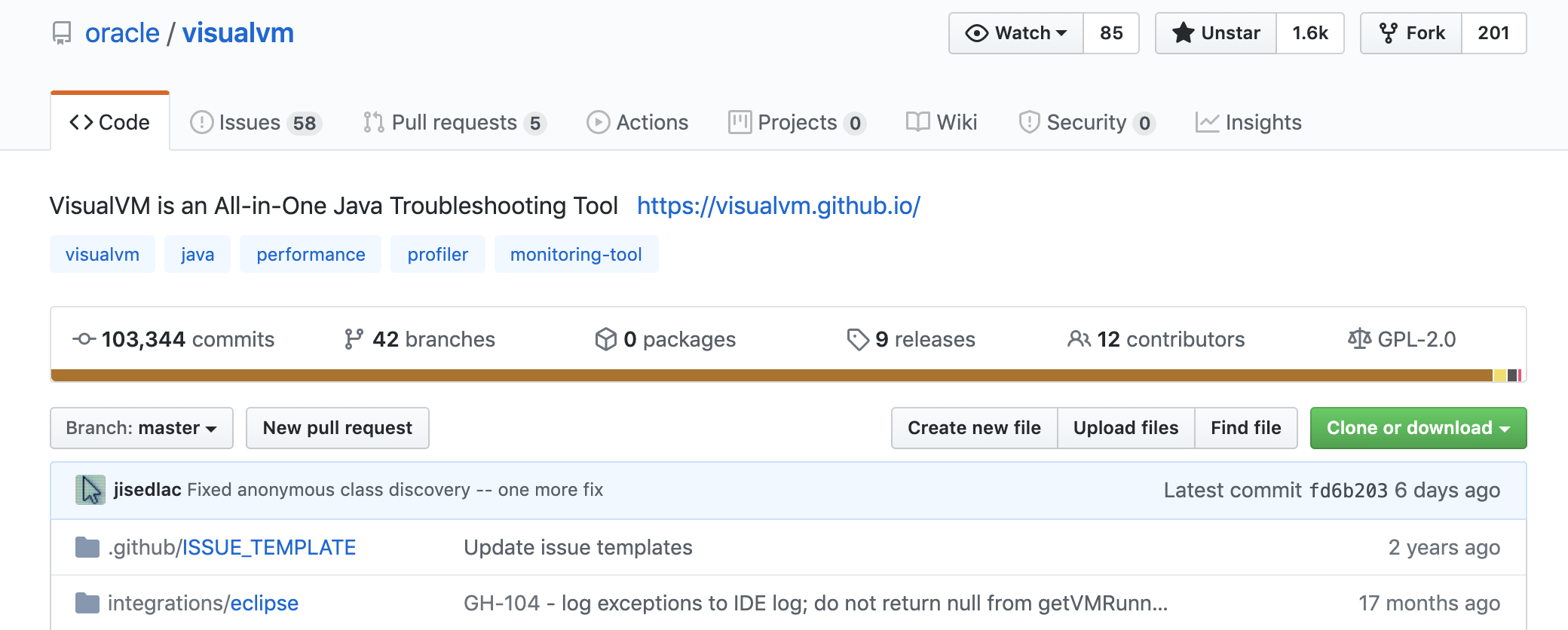This screenshot has width=1568, height=630.
Task: Select the monitoring-tool topic tag
Action: [576, 254]
